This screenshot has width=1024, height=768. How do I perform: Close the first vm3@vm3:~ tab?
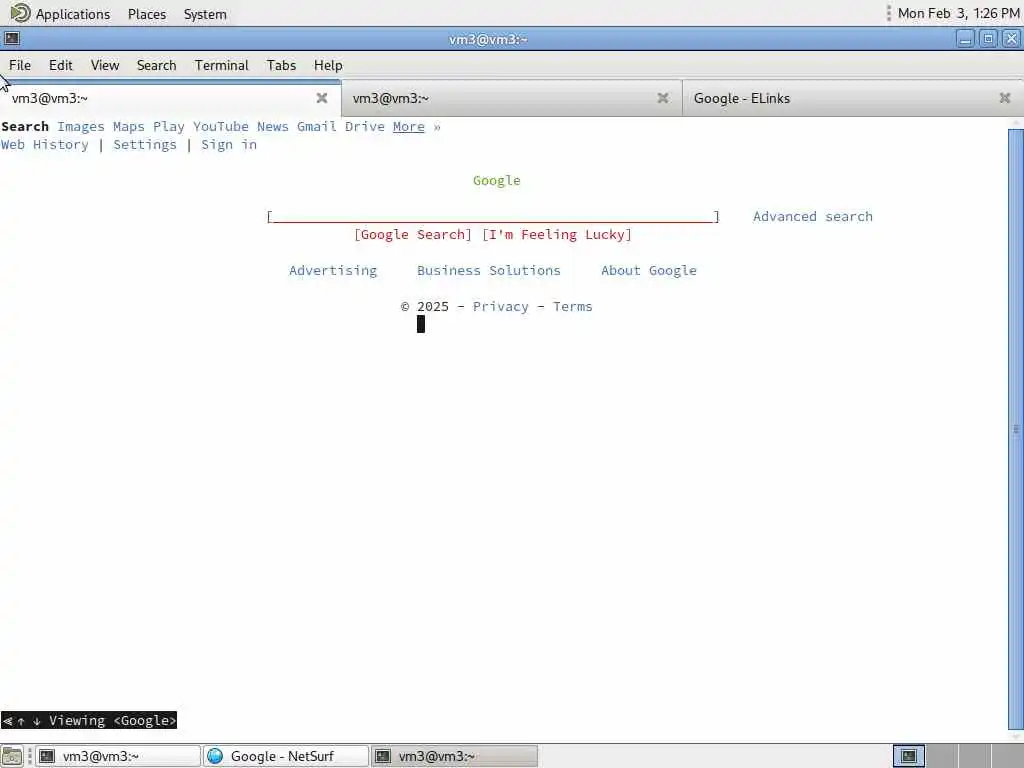coord(321,98)
